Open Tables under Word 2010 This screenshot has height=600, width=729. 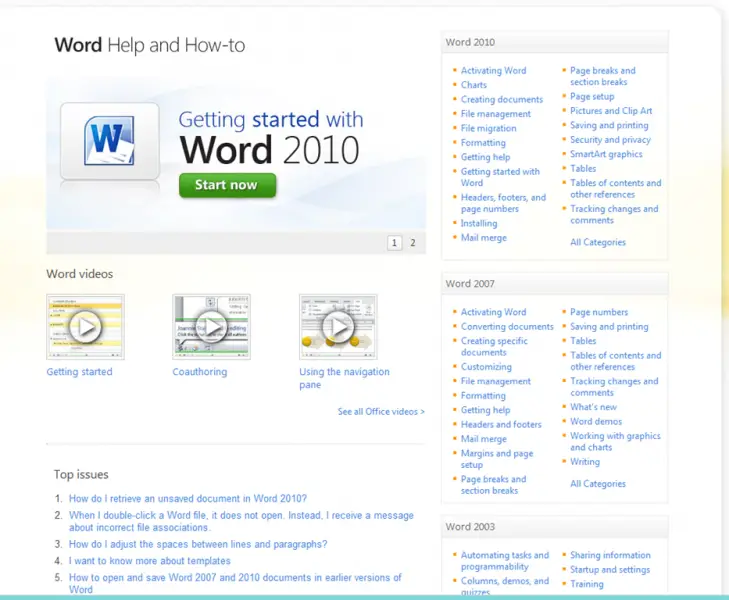point(583,169)
